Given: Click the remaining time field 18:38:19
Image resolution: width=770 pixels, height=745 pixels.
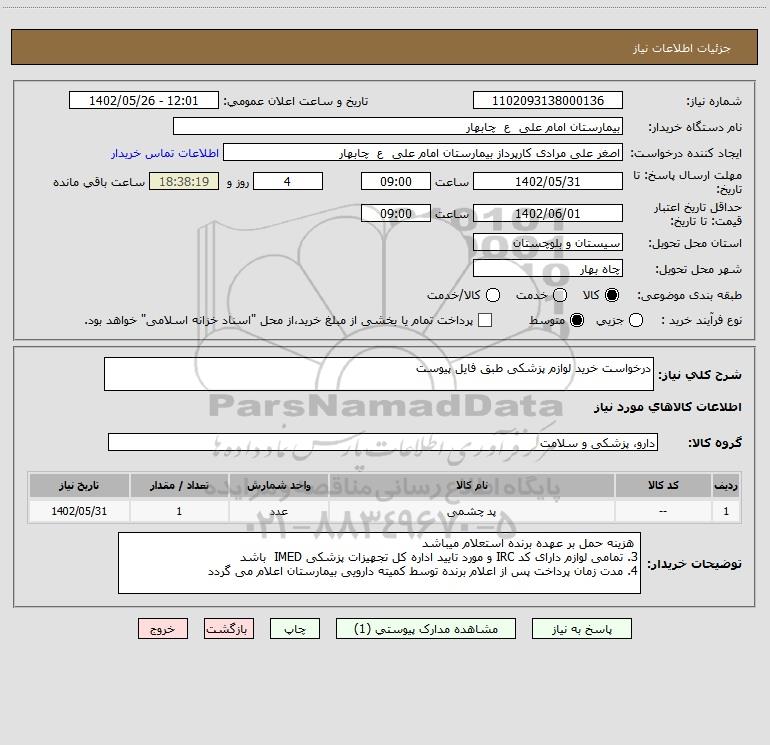Looking at the screenshot, I should [184, 181].
